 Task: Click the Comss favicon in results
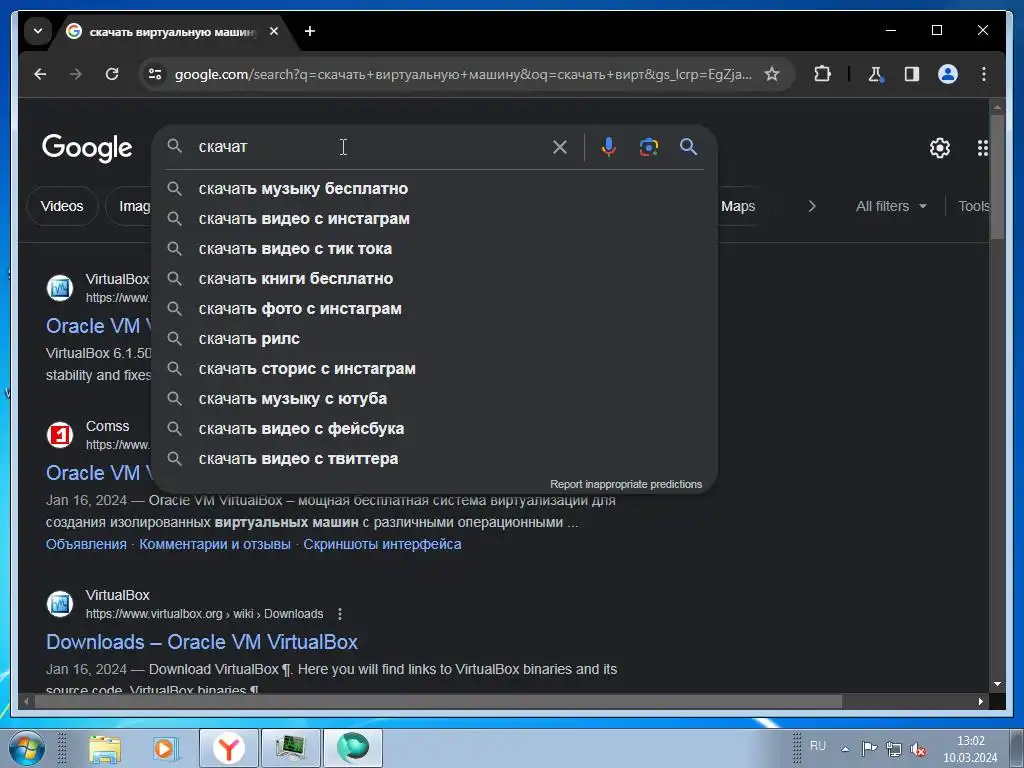(x=60, y=434)
